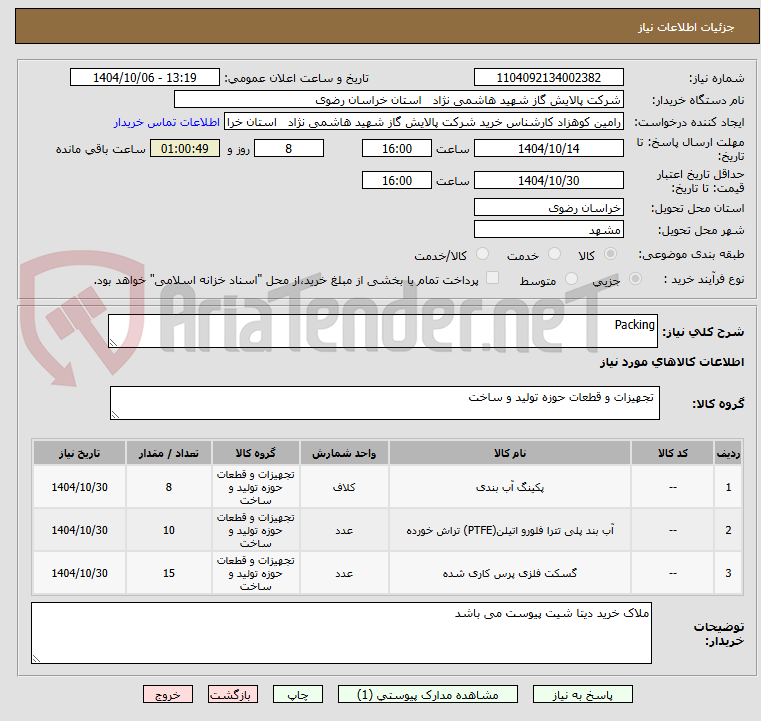The image size is (761, 721).
Task: Click the گسکت فلزی پرس کاری شده item
Action: point(510,573)
